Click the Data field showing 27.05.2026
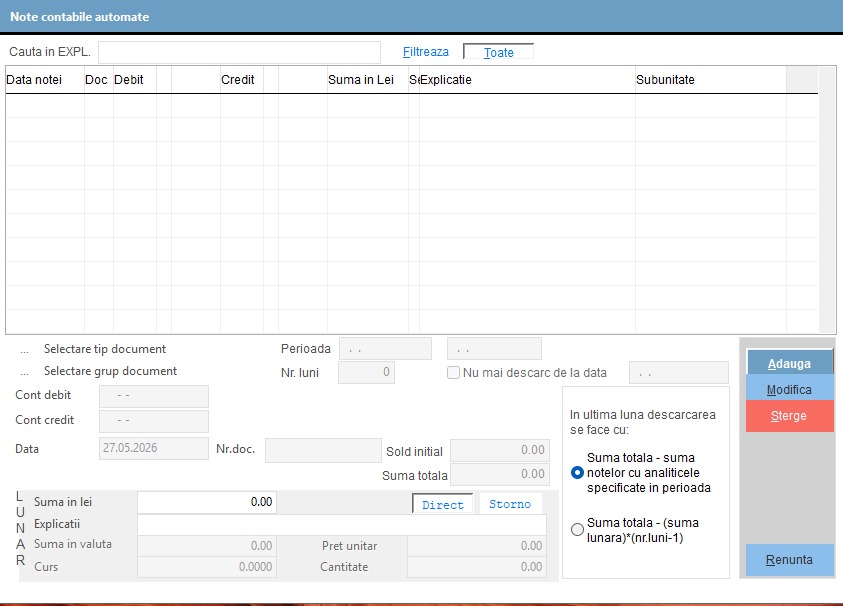Screen dimensions: 843x606 click(x=154, y=448)
